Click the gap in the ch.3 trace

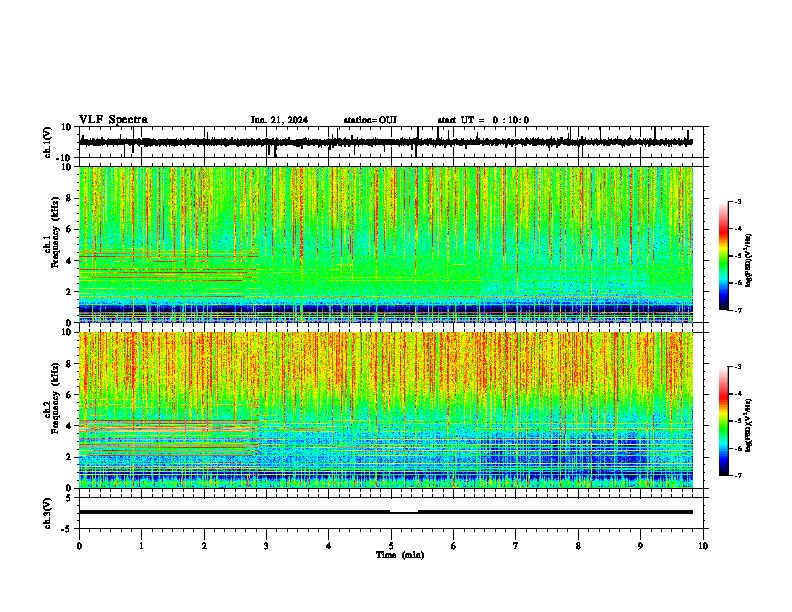pos(404,512)
